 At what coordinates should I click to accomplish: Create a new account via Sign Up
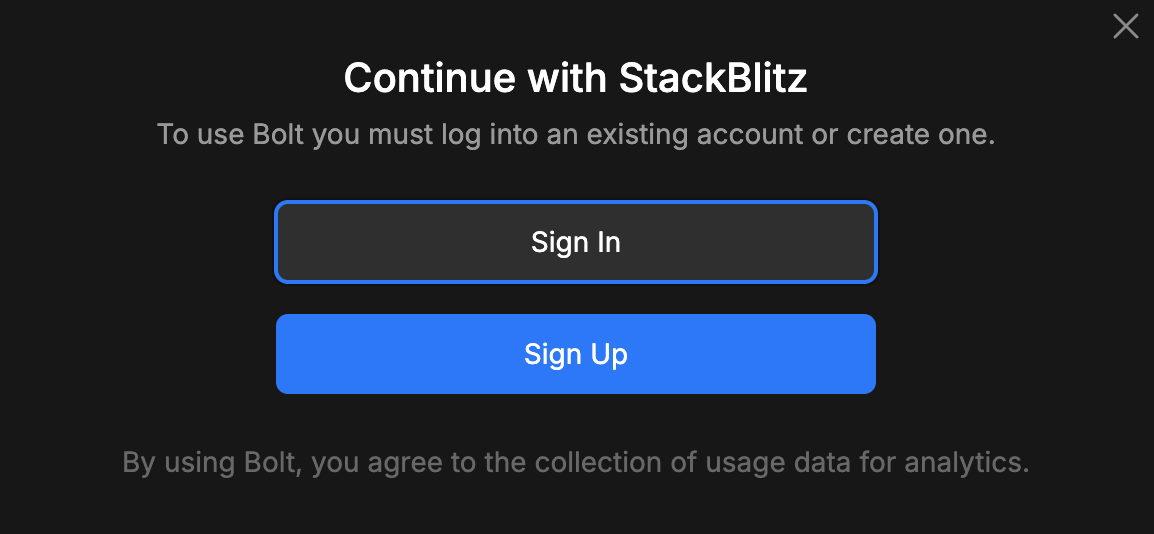tap(576, 354)
